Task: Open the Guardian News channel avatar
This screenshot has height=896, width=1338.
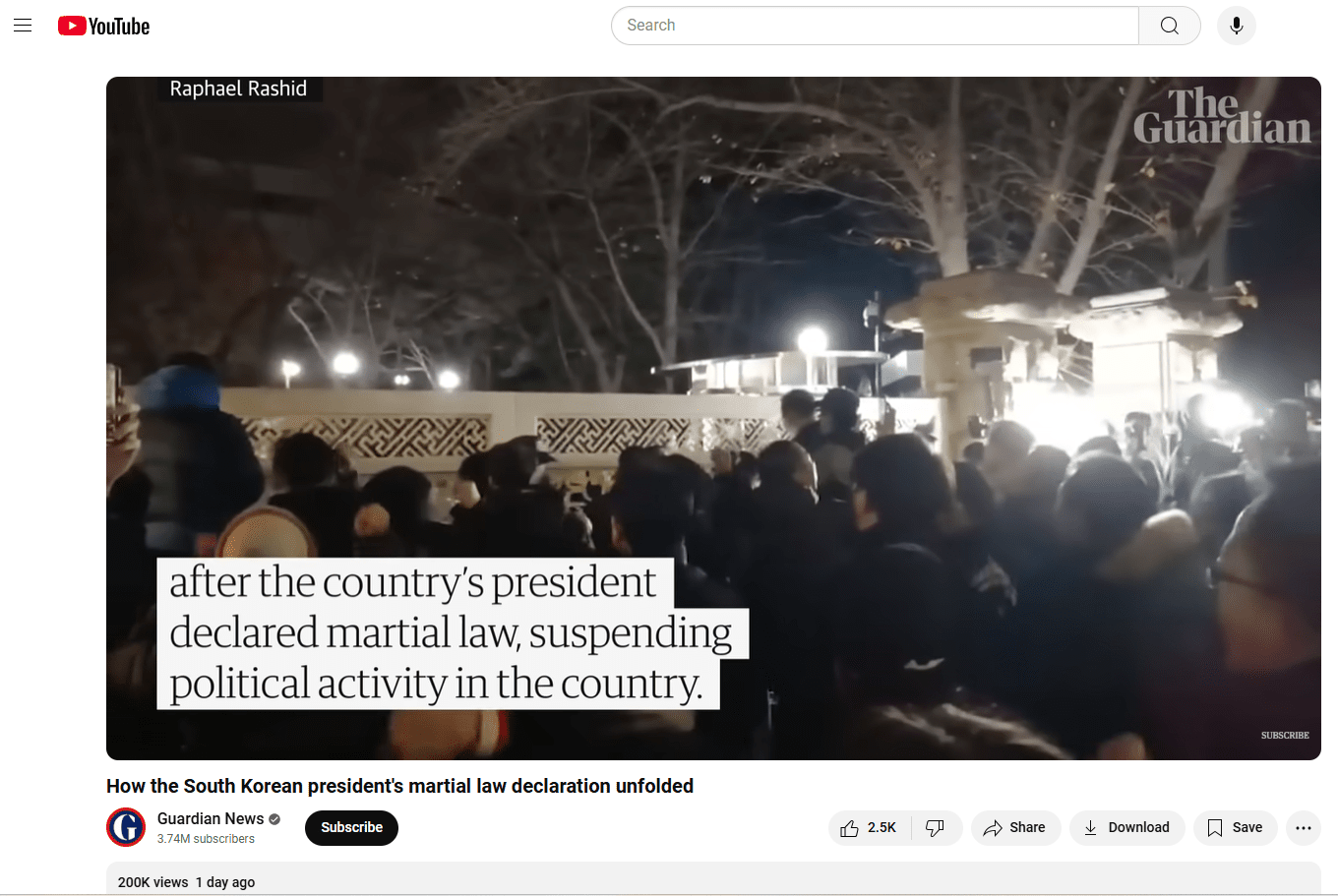Action: (x=126, y=827)
